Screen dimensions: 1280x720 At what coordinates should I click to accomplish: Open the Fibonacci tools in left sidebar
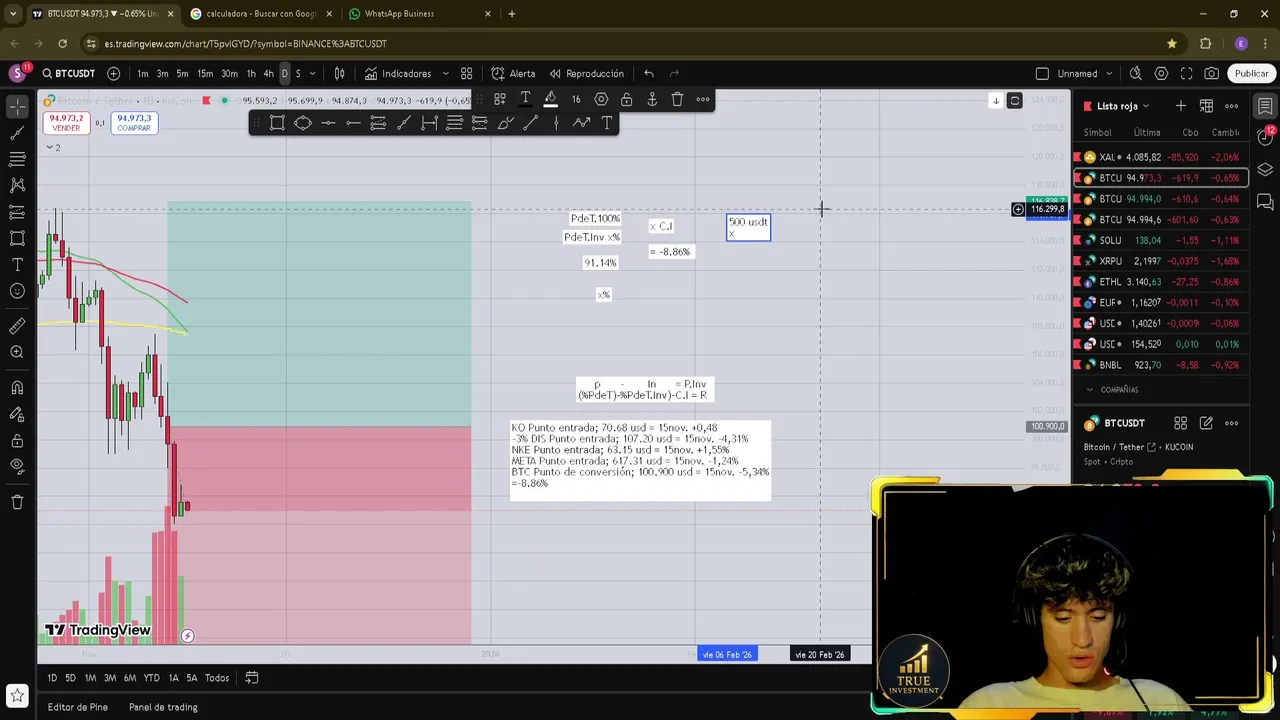[17, 159]
